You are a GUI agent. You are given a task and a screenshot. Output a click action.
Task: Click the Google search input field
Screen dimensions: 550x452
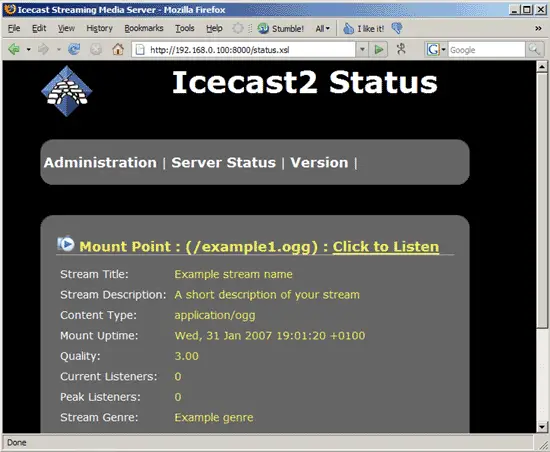click(487, 50)
